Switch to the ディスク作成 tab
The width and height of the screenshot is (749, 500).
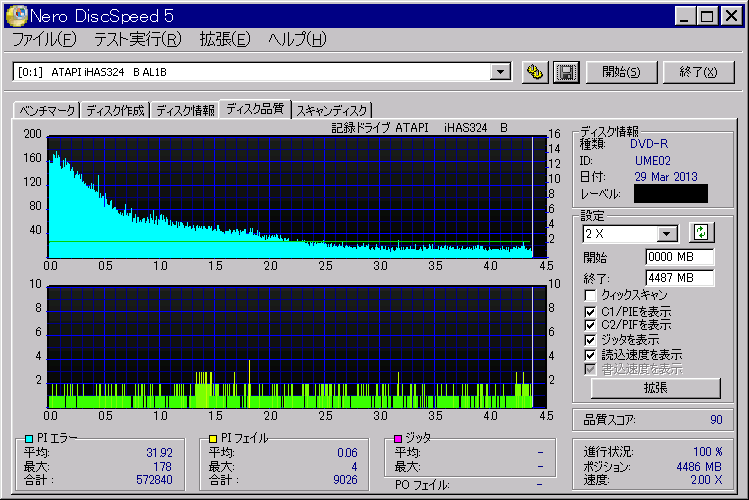(115, 111)
